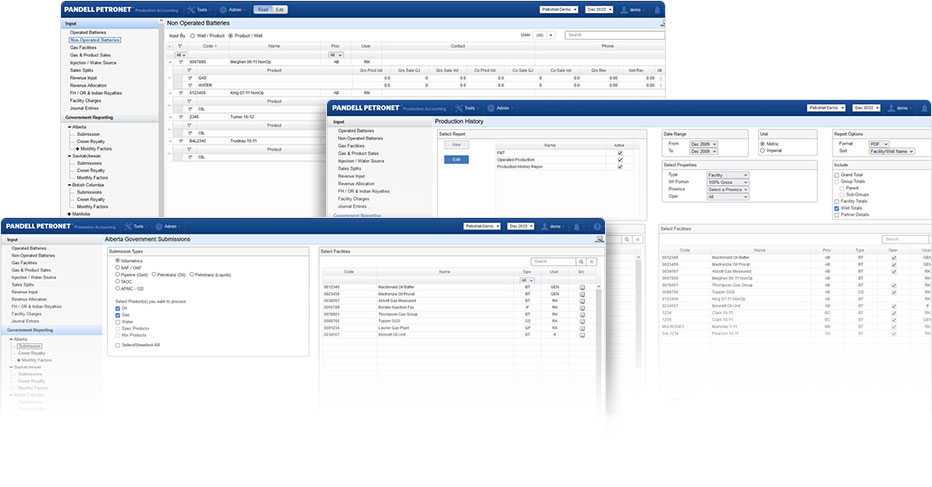This screenshot has width=932, height=487.
Task: Toggle Well Totals checkbox in Include panel
Action: point(837,208)
